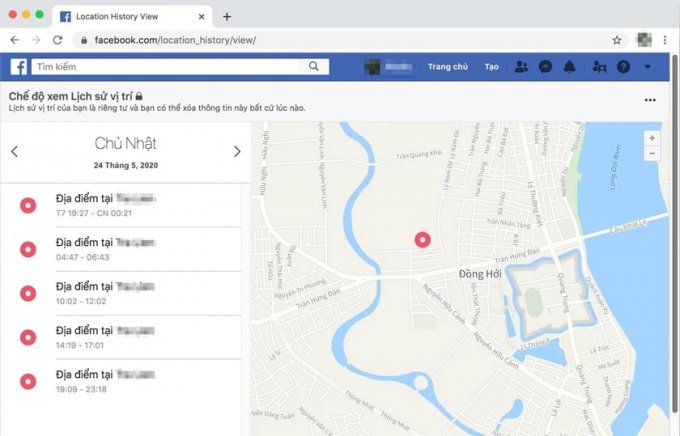Open the notifications bell icon
This screenshot has height=436, width=680.
[569, 67]
